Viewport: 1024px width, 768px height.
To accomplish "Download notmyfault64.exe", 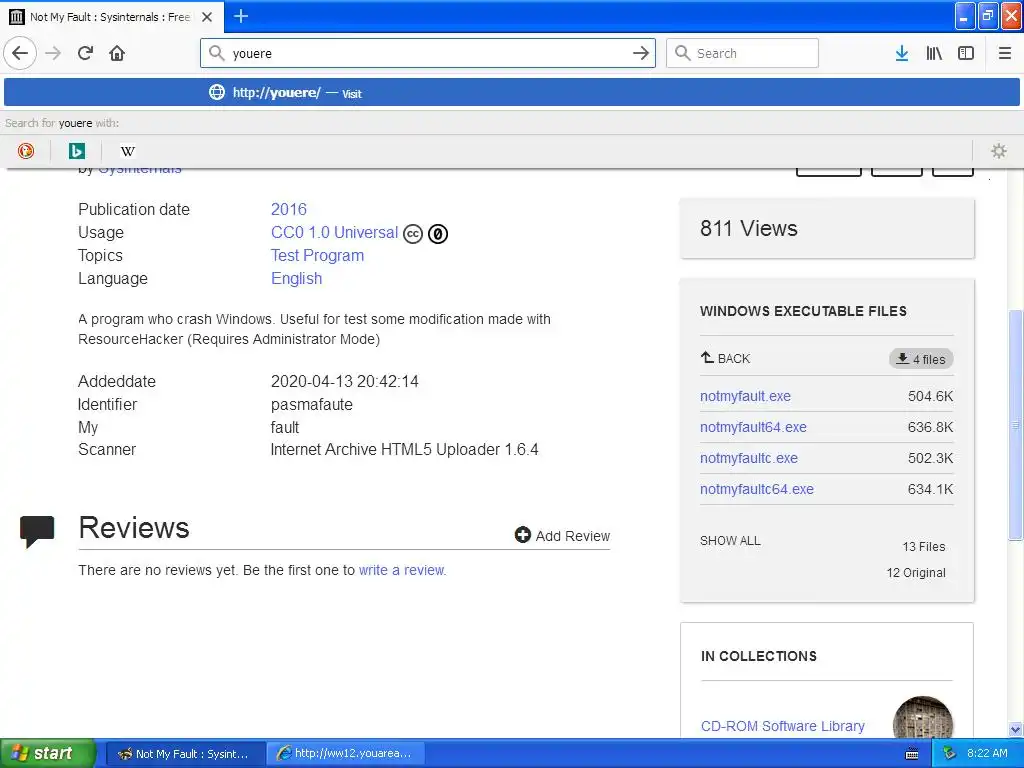I will [x=753, y=427].
